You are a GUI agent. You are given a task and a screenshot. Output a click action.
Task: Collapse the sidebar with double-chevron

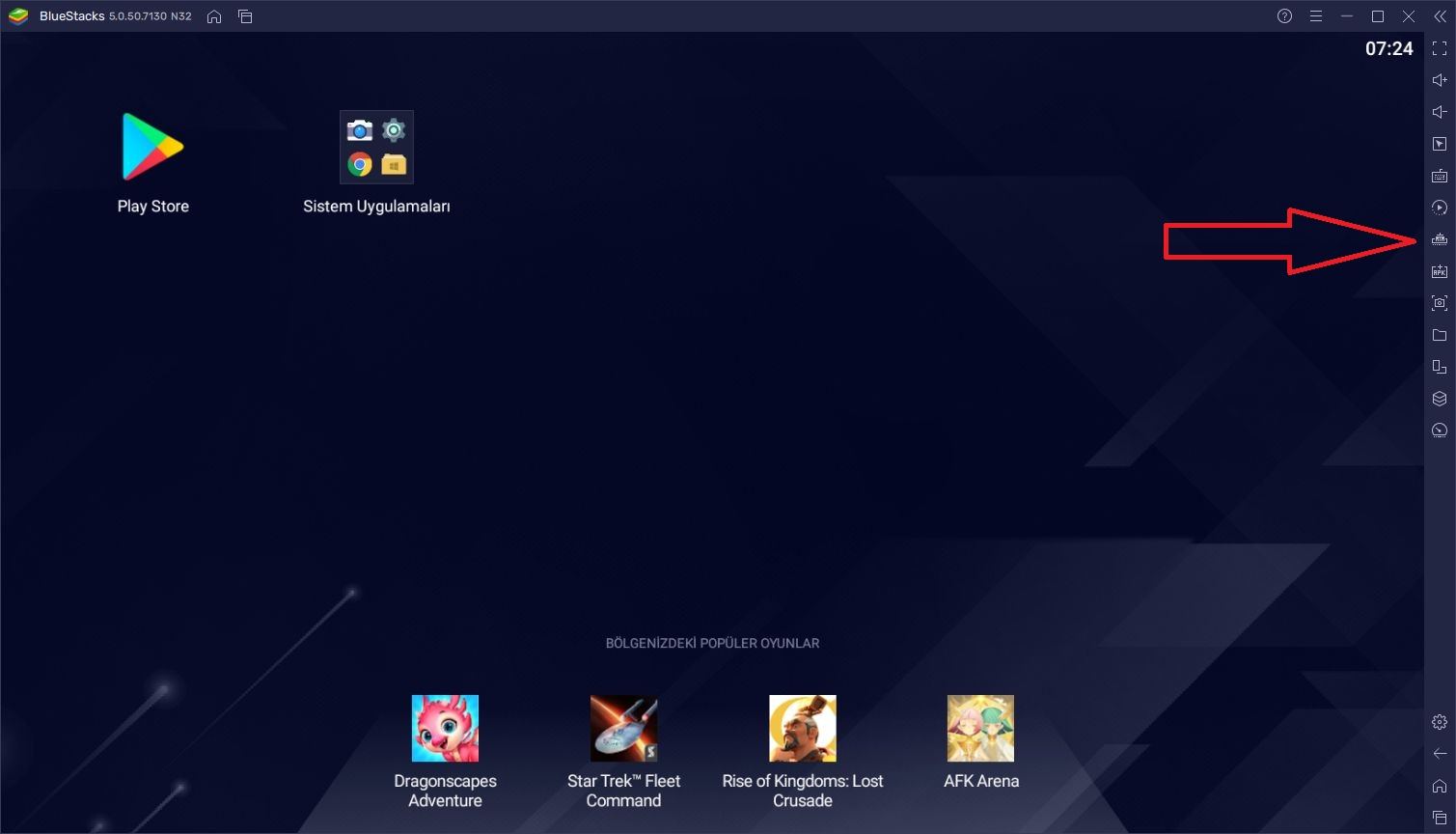pos(1440,16)
